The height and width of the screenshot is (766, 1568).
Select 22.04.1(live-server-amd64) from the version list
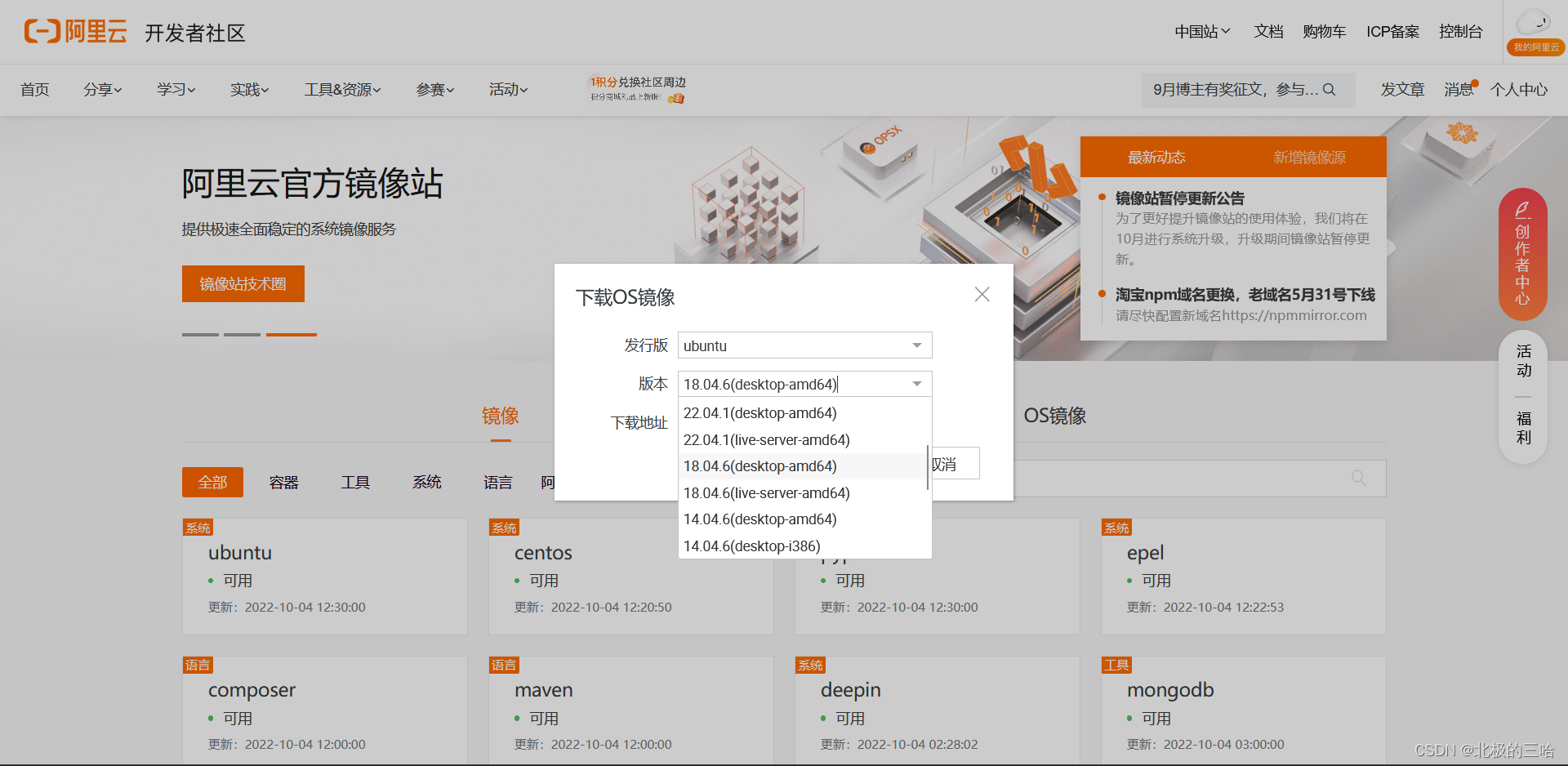766,439
